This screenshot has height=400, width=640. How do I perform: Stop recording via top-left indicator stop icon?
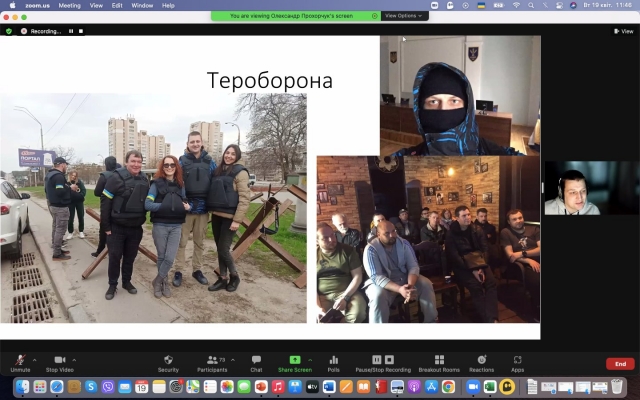[x=81, y=31]
